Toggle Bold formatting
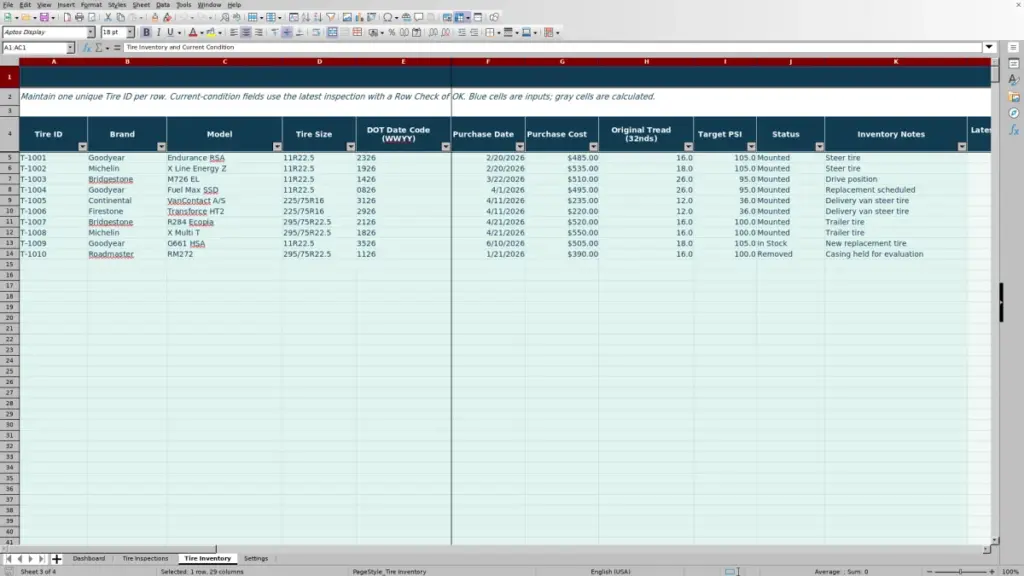 (x=146, y=33)
